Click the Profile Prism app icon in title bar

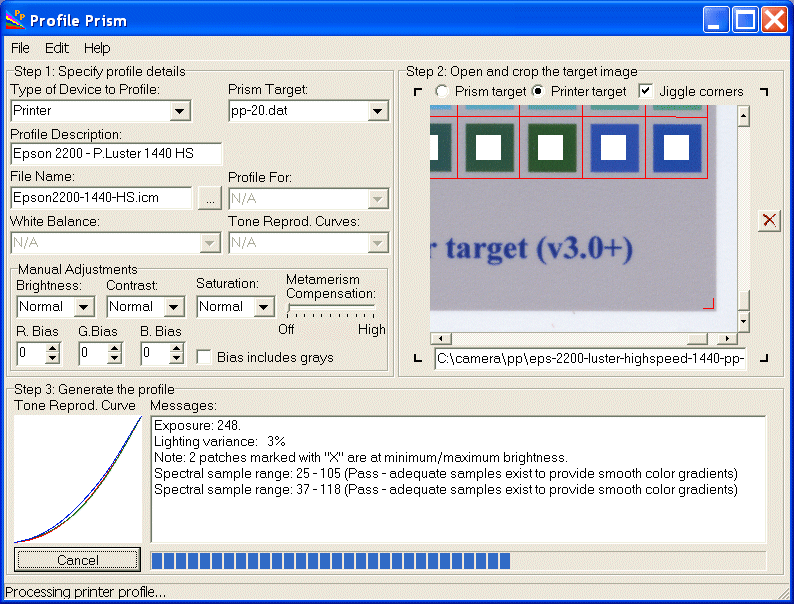(x=15, y=19)
